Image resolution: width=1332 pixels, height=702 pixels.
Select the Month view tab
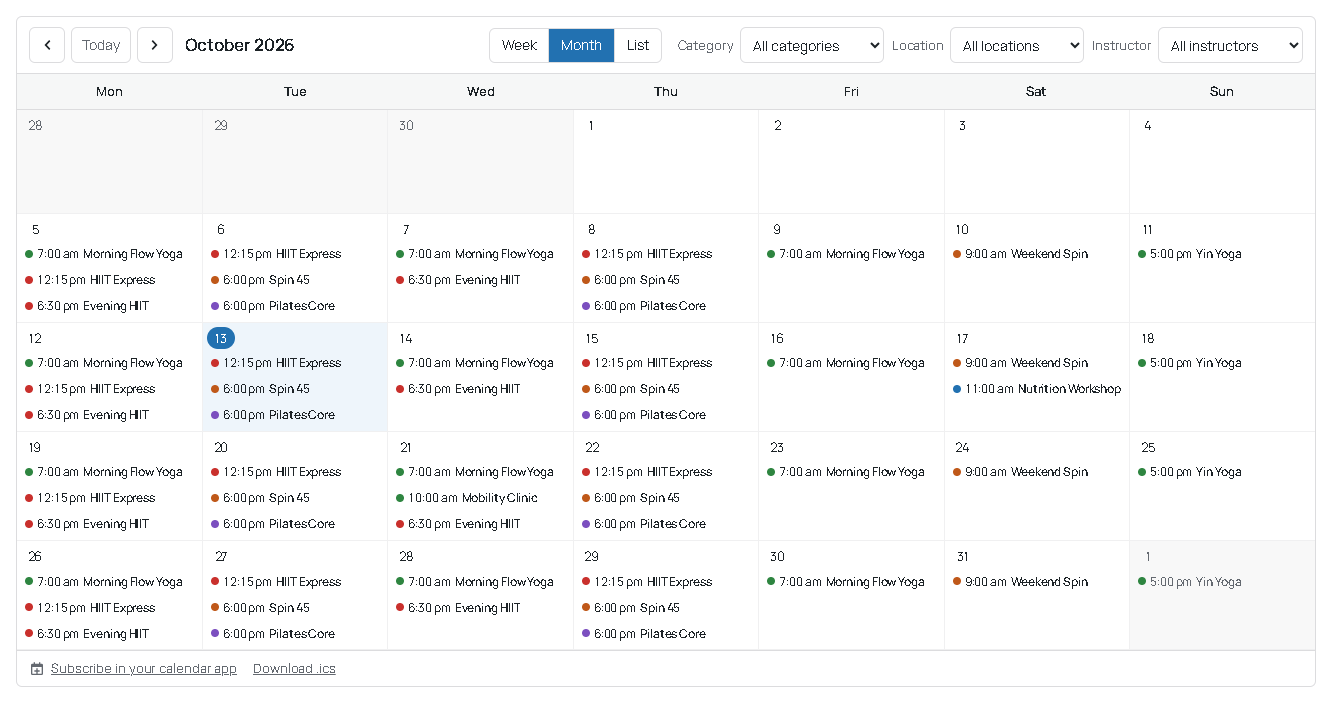[x=581, y=45]
